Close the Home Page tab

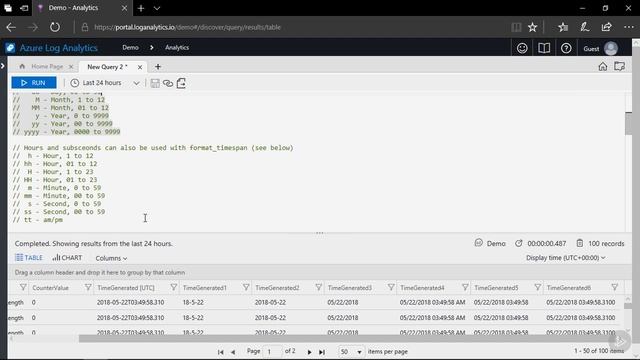pyautogui.click(x=71, y=67)
